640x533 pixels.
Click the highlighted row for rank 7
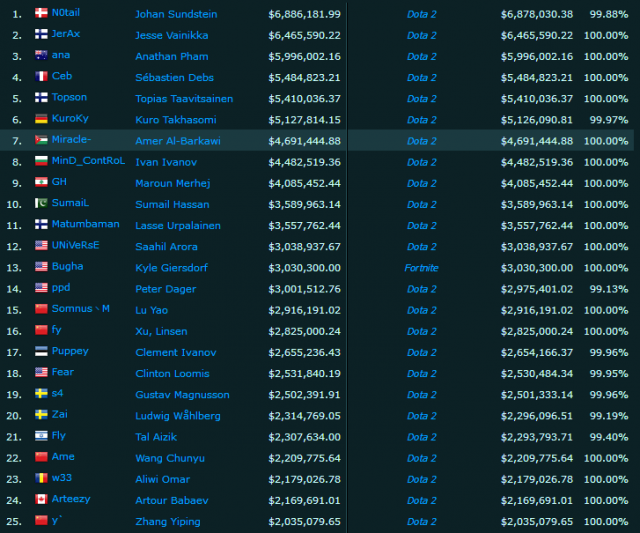[x=320, y=141]
